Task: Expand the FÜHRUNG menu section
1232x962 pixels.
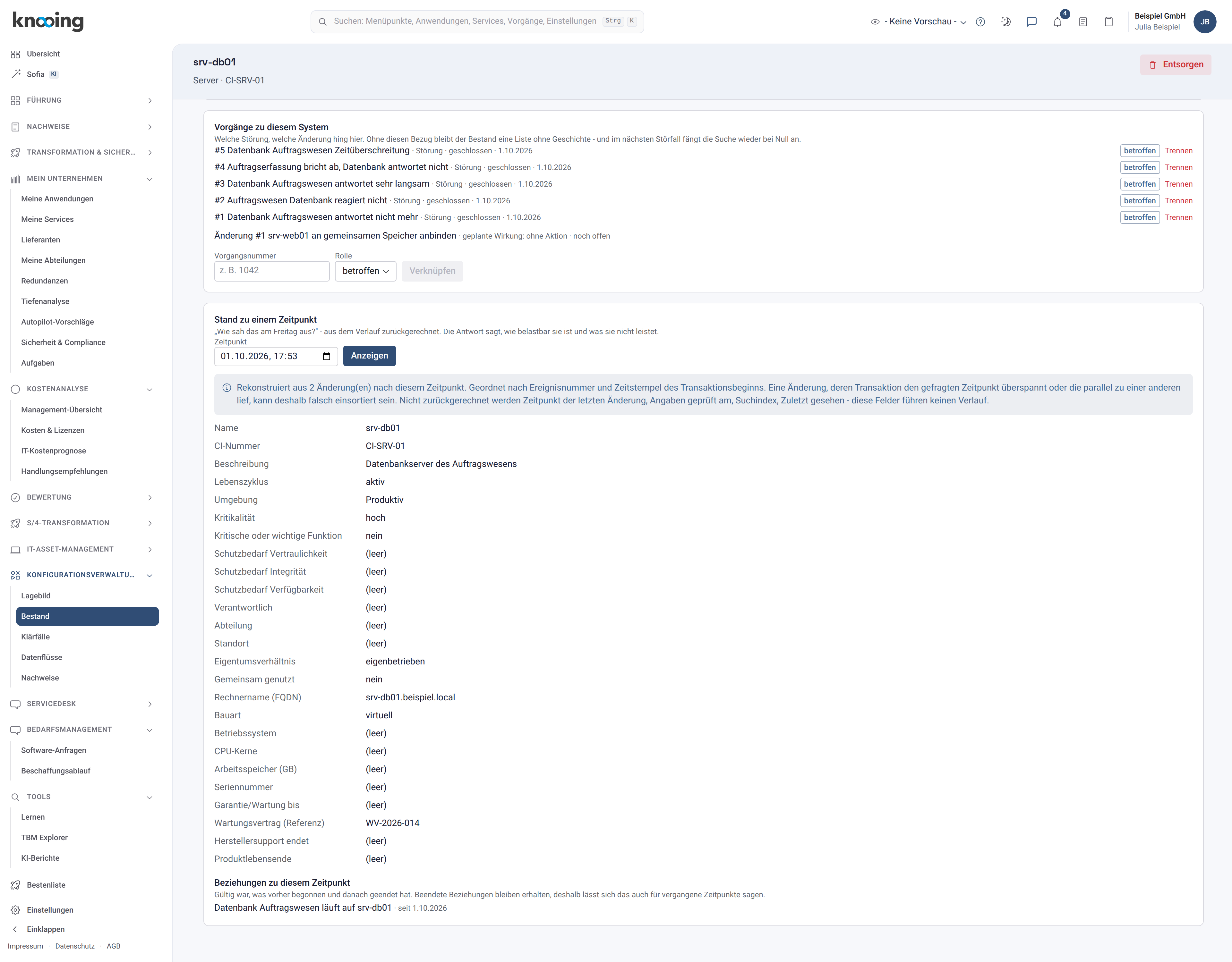Action: click(82, 100)
